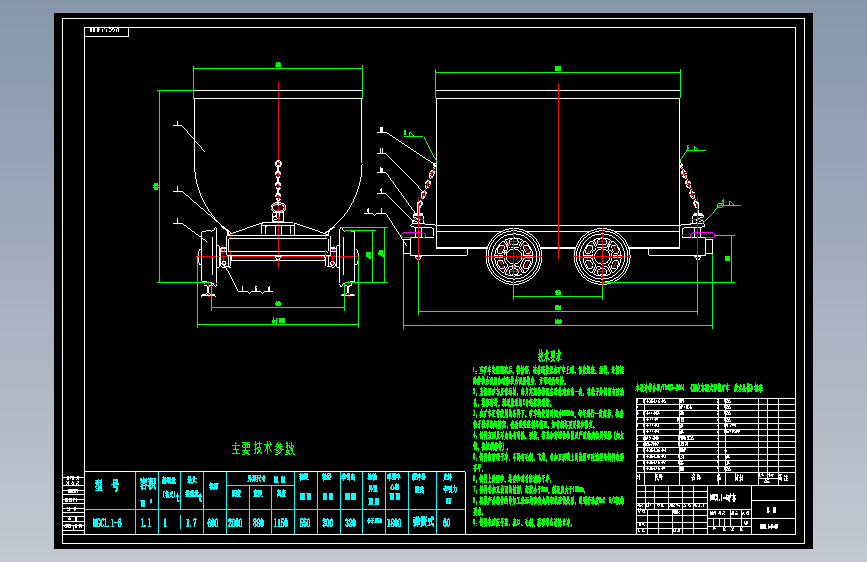The image size is (867, 562).
Task: Click the 1150 height value cell
Action: pyautogui.click(x=281, y=522)
